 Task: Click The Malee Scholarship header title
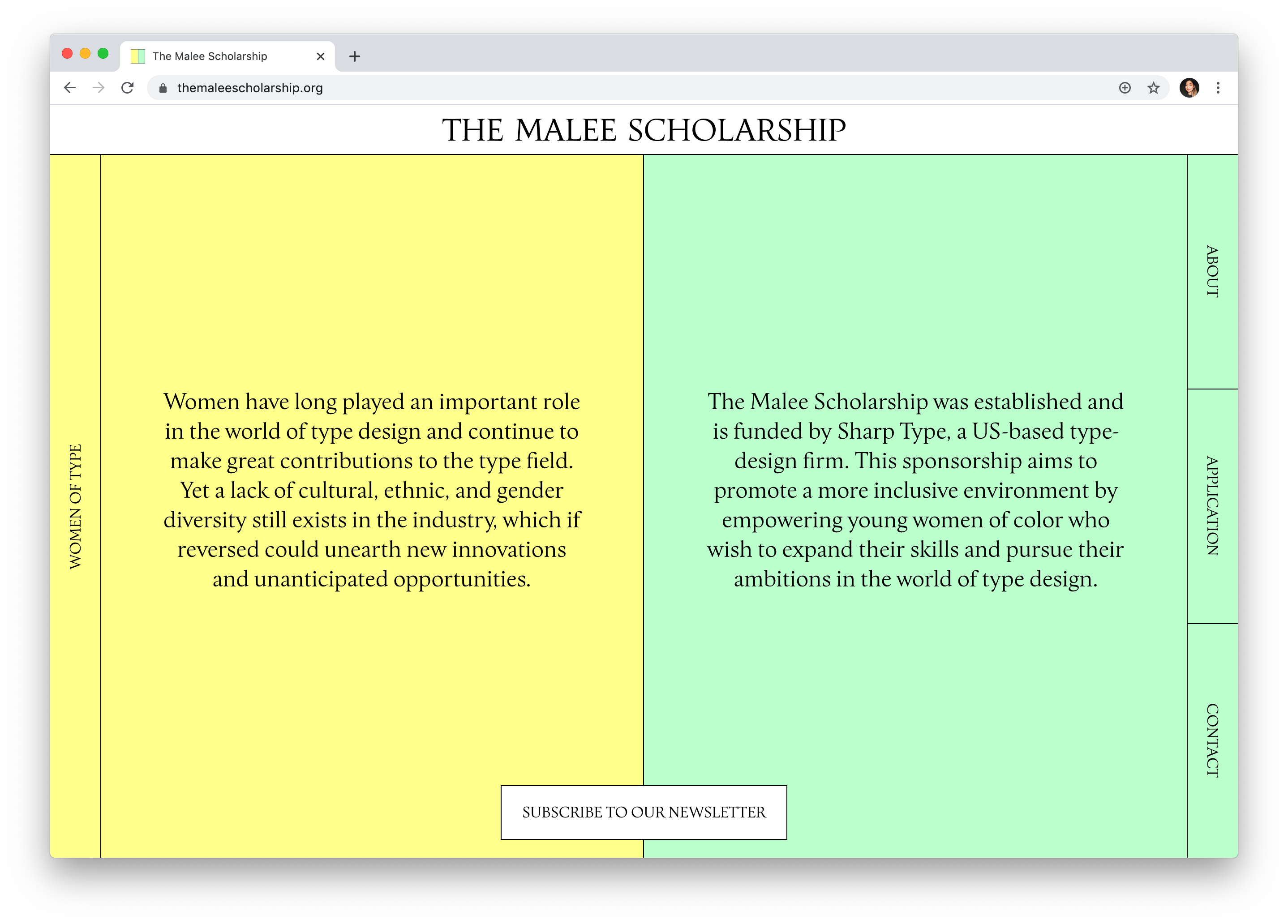[x=644, y=130]
